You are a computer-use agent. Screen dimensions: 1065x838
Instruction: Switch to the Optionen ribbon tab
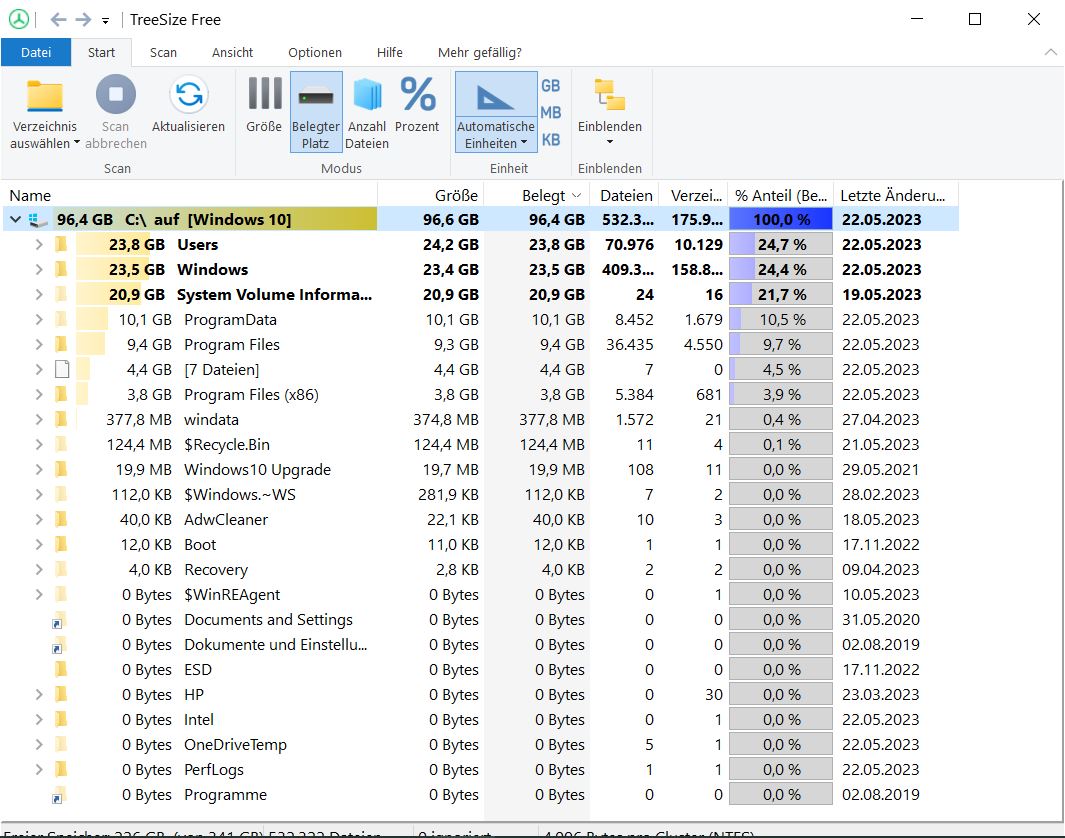pyautogui.click(x=314, y=52)
